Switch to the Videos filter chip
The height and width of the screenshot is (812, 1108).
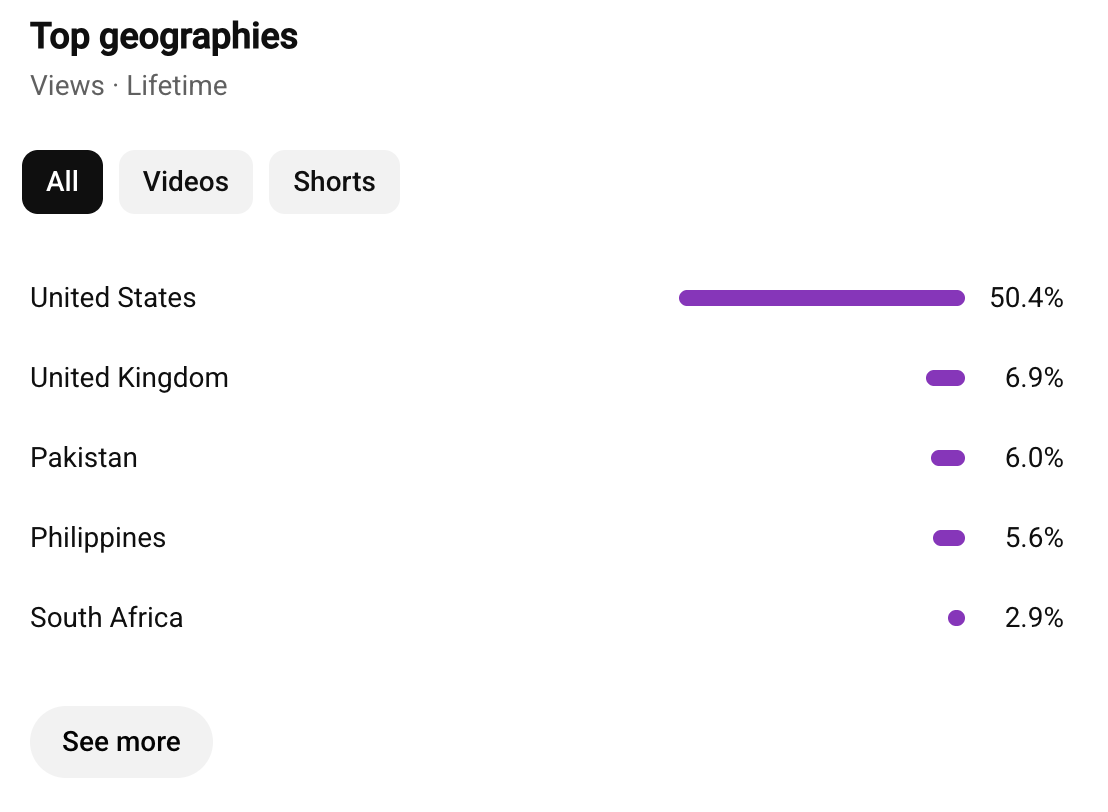[x=186, y=182]
